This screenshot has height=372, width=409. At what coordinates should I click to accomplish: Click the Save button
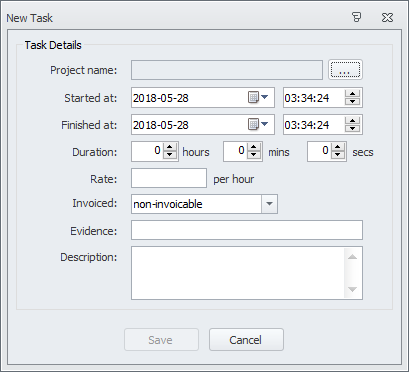pyautogui.click(x=161, y=340)
